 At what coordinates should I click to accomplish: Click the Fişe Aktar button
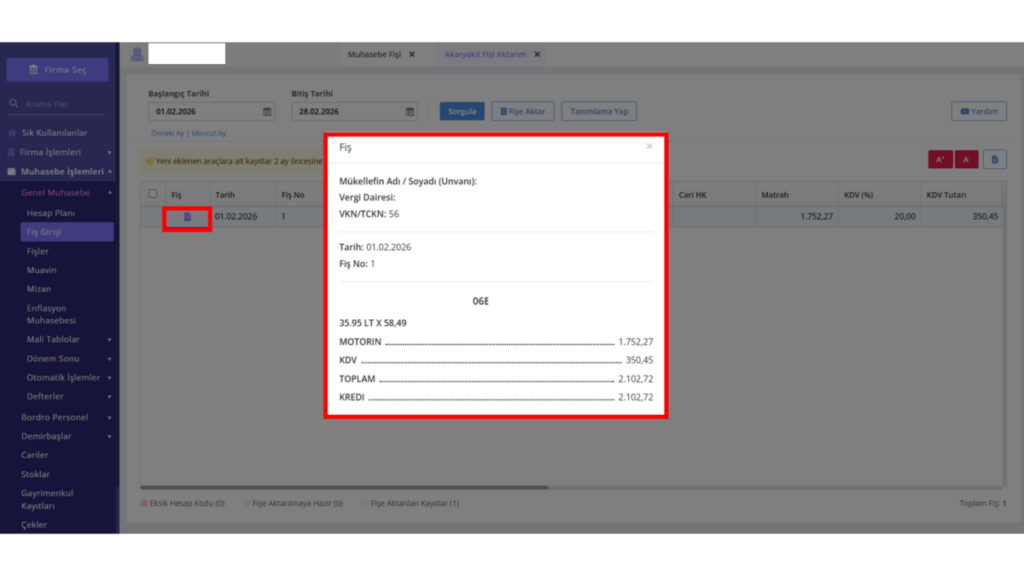(522, 111)
